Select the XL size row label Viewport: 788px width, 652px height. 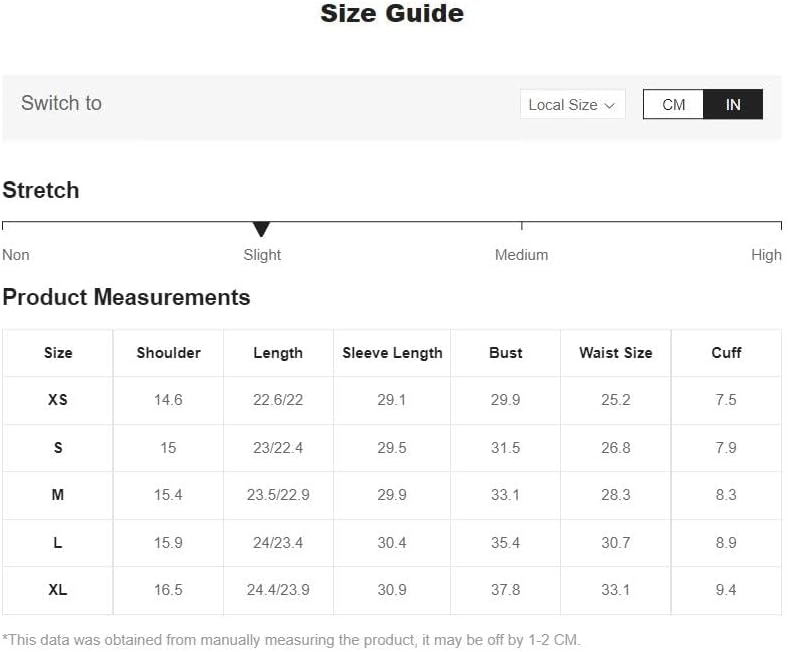58,590
